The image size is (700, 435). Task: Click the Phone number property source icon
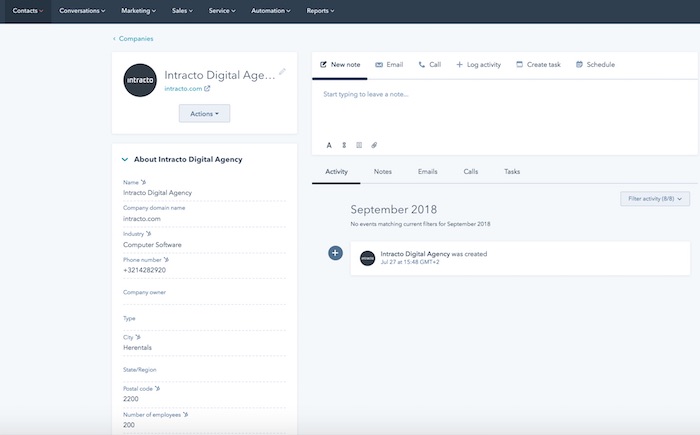(x=166, y=260)
